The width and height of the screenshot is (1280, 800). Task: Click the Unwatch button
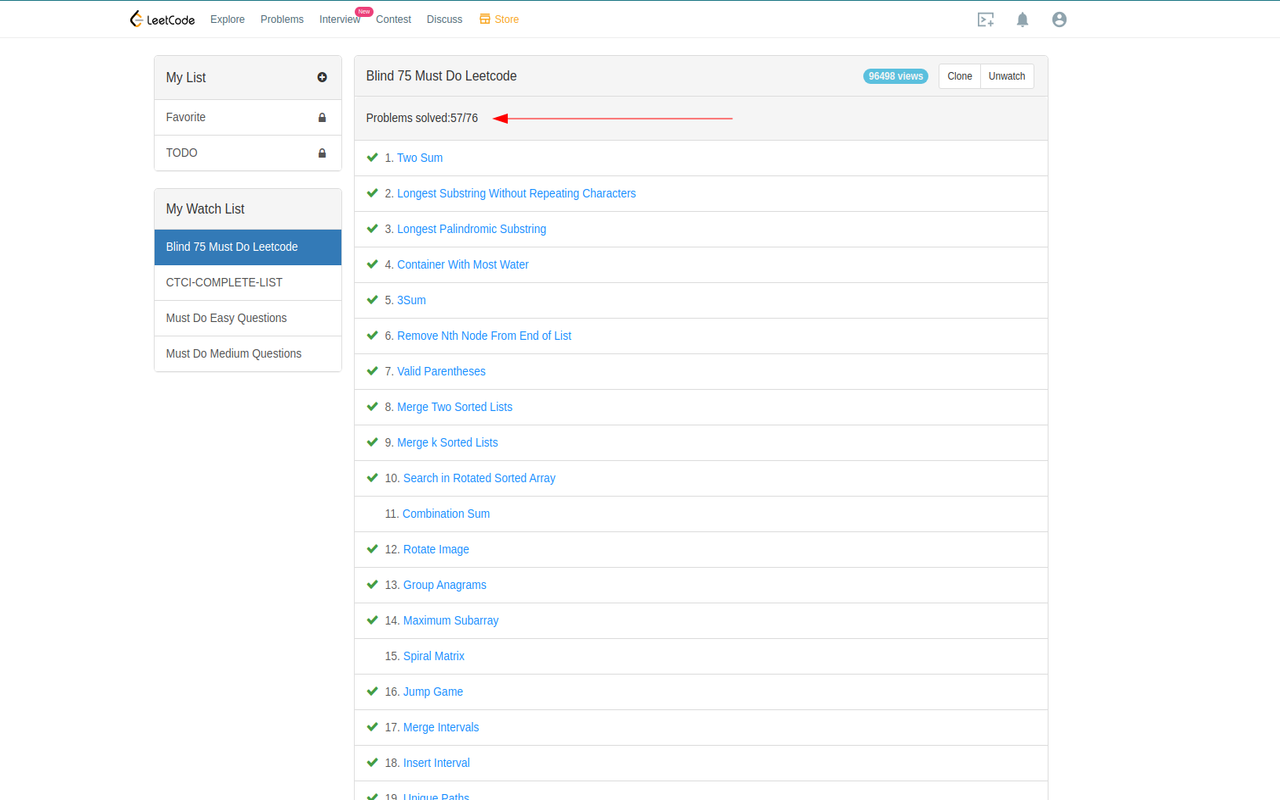[x=1006, y=76]
